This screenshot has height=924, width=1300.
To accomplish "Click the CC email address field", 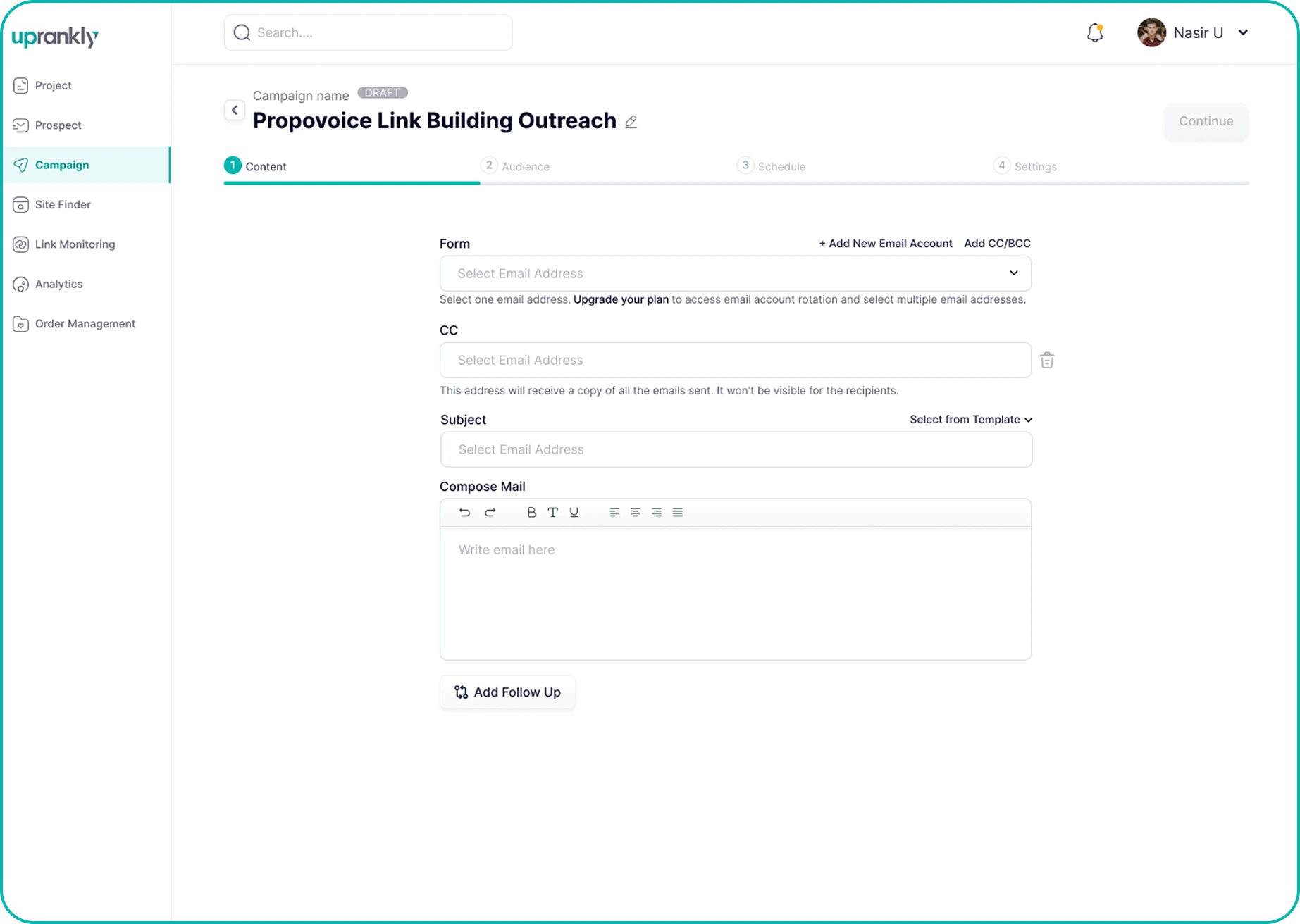I will [x=736, y=360].
